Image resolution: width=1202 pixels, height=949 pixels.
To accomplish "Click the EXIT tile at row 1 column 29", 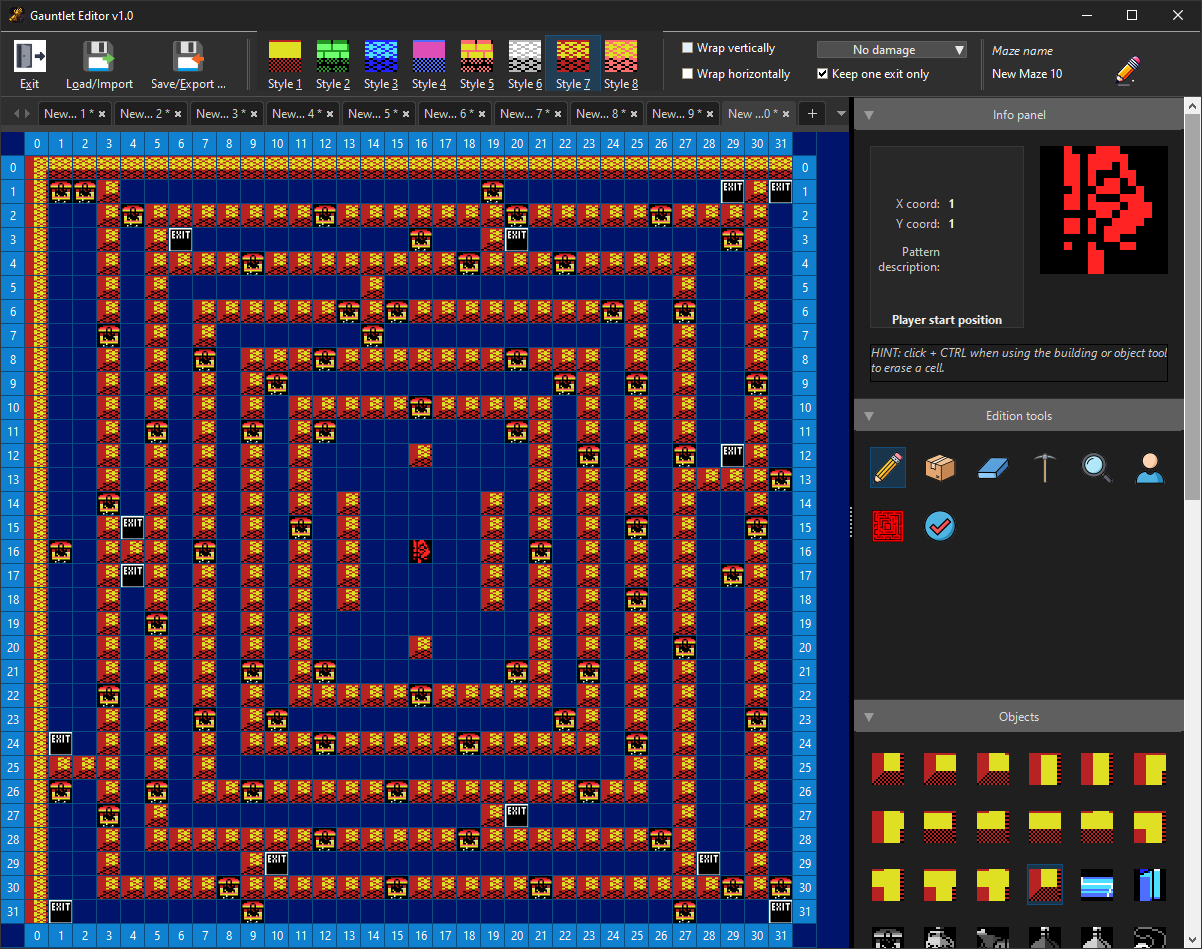I will (733, 190).
